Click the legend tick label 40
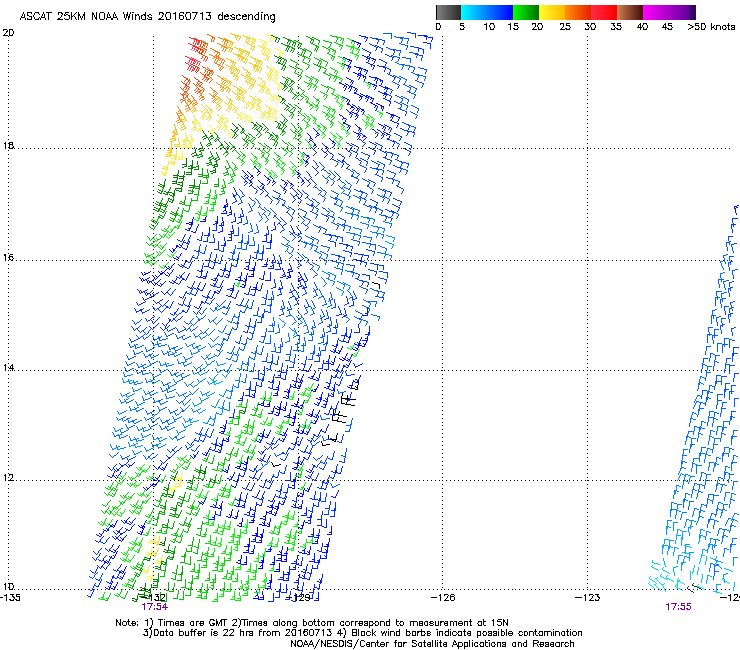Screen dimensions: 740x650 [x=642, y=27]
